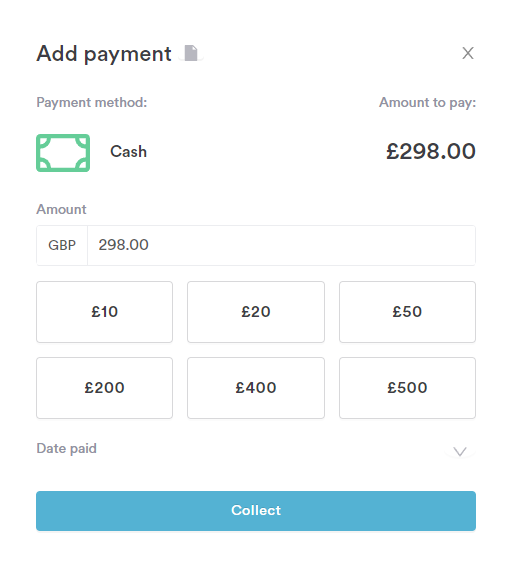Choose the £50 quick amount
The height and width of the screenshot is (567, 512).
[x=407, y=312]
